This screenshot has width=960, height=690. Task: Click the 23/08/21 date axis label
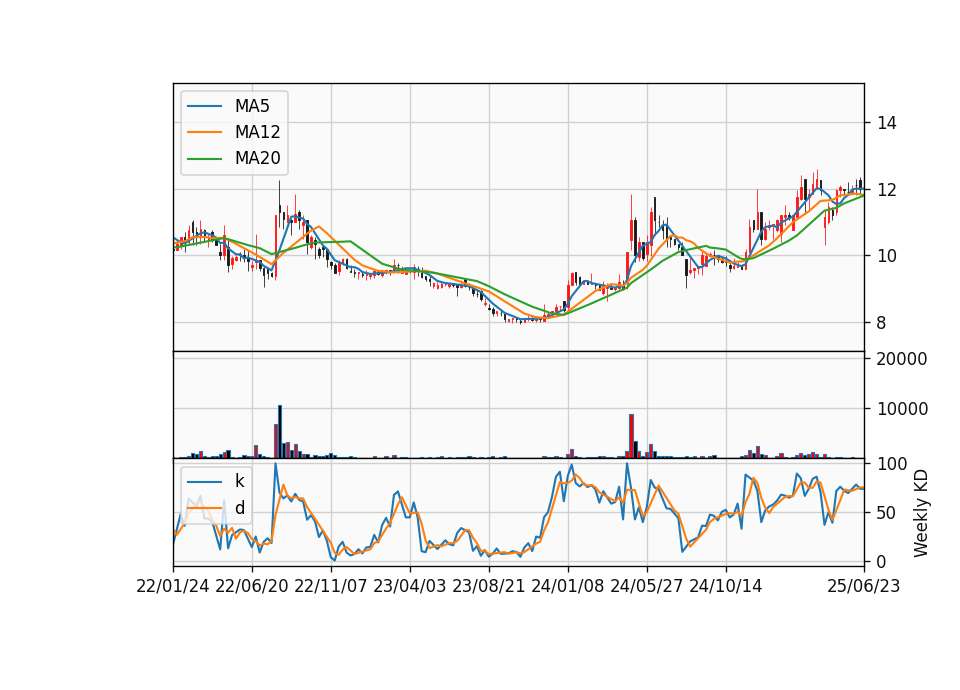[x=489, y=586]
